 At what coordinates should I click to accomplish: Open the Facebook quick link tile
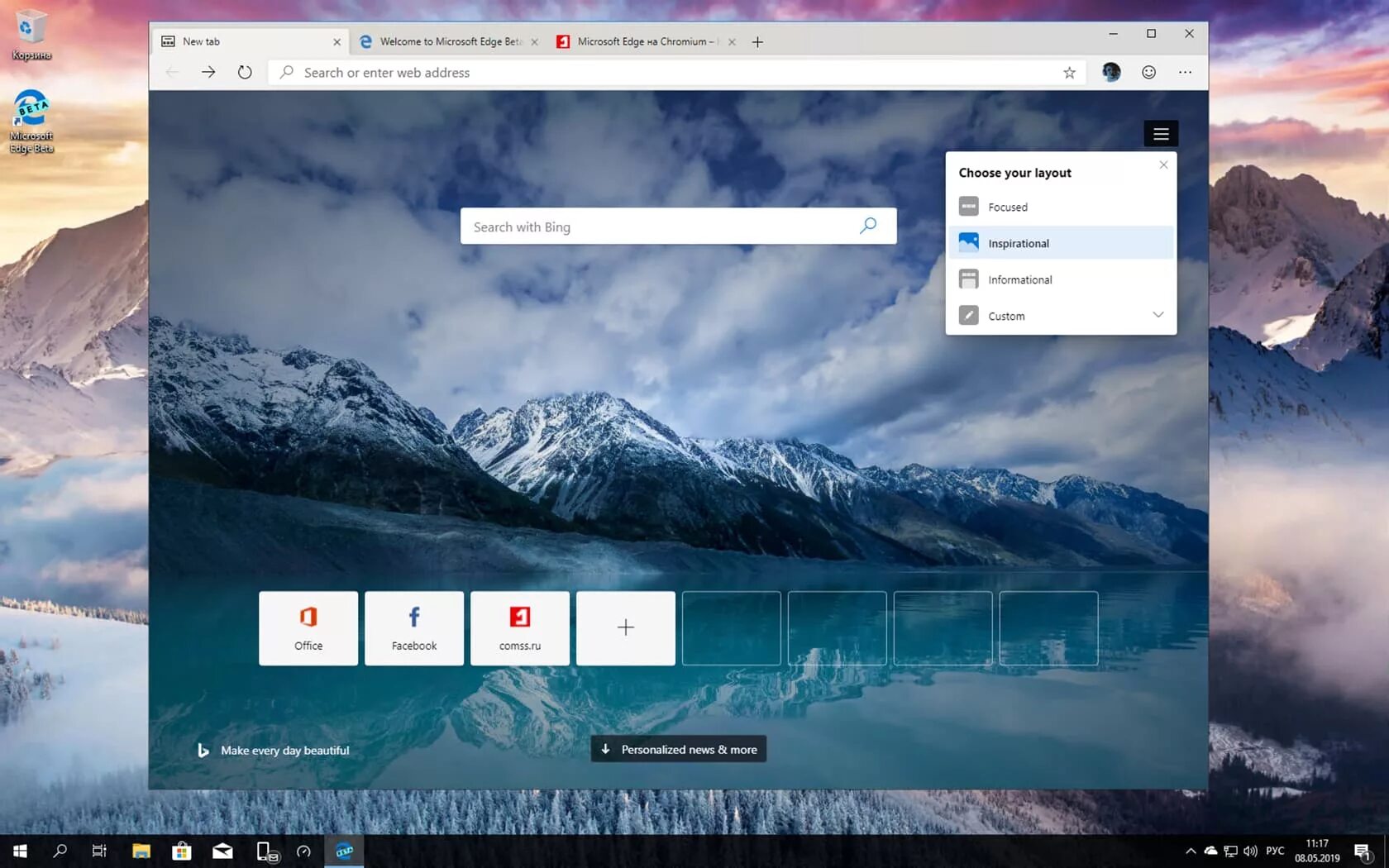click(x=413, y=627)
